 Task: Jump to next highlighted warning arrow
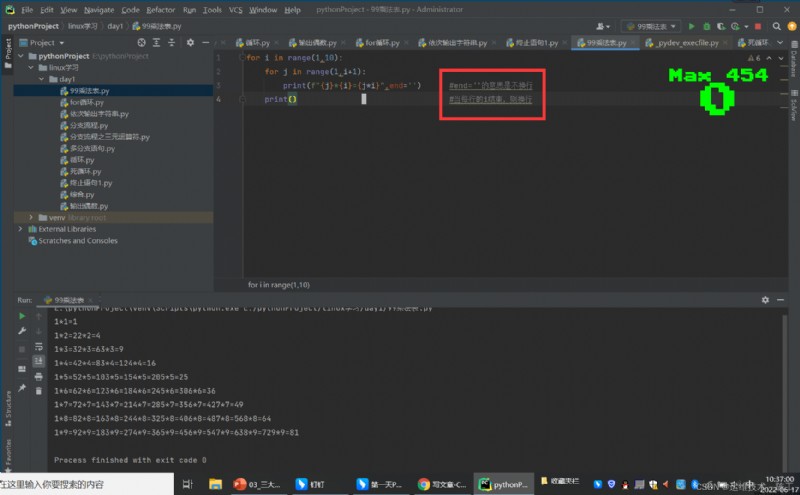tap(781, 58)
